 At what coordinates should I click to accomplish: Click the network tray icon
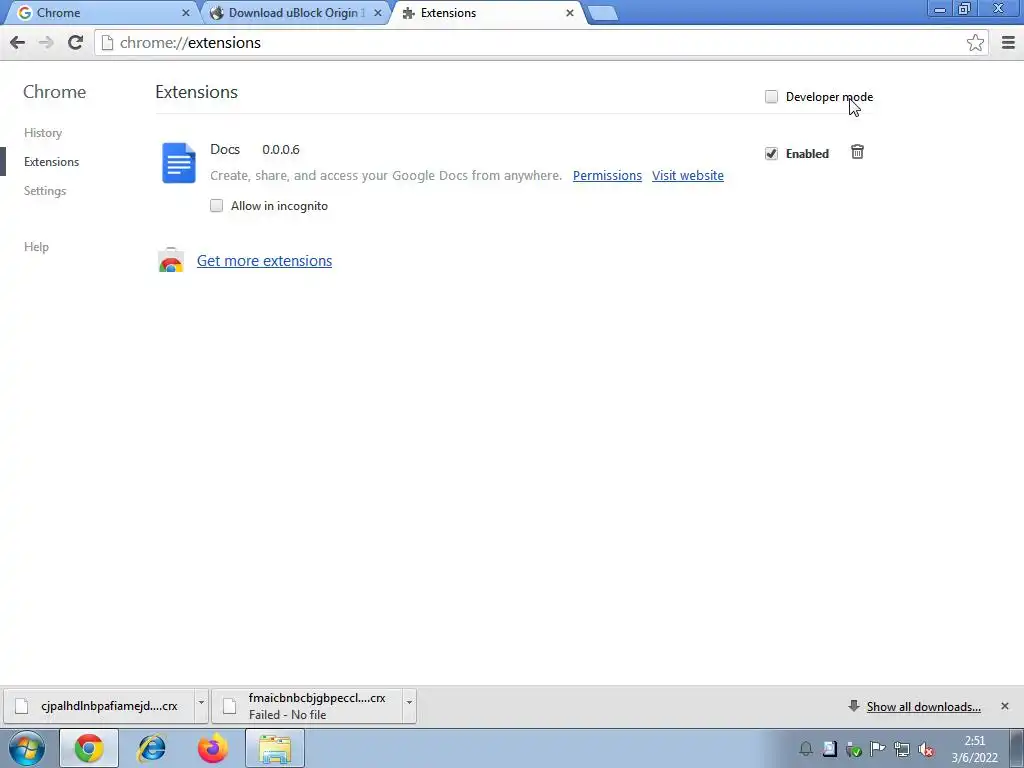902,749
